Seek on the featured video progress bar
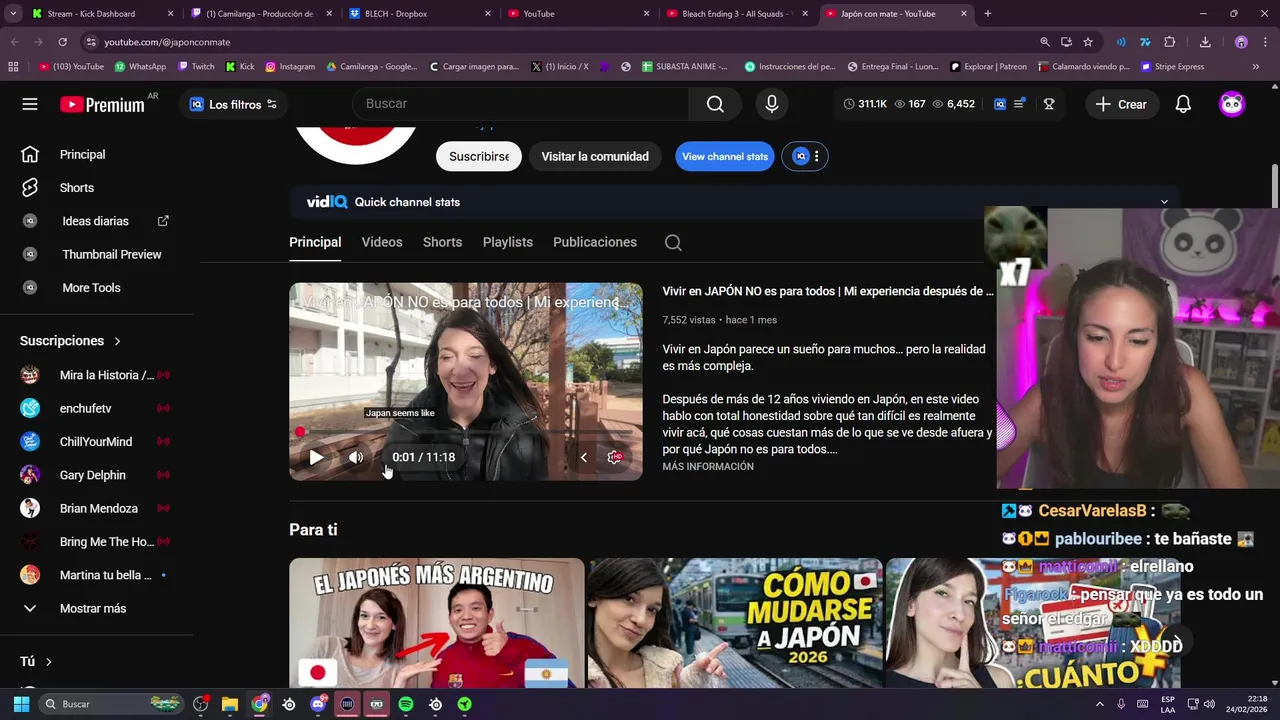This screenshot has width=1280, height=720. click(466, 433)
